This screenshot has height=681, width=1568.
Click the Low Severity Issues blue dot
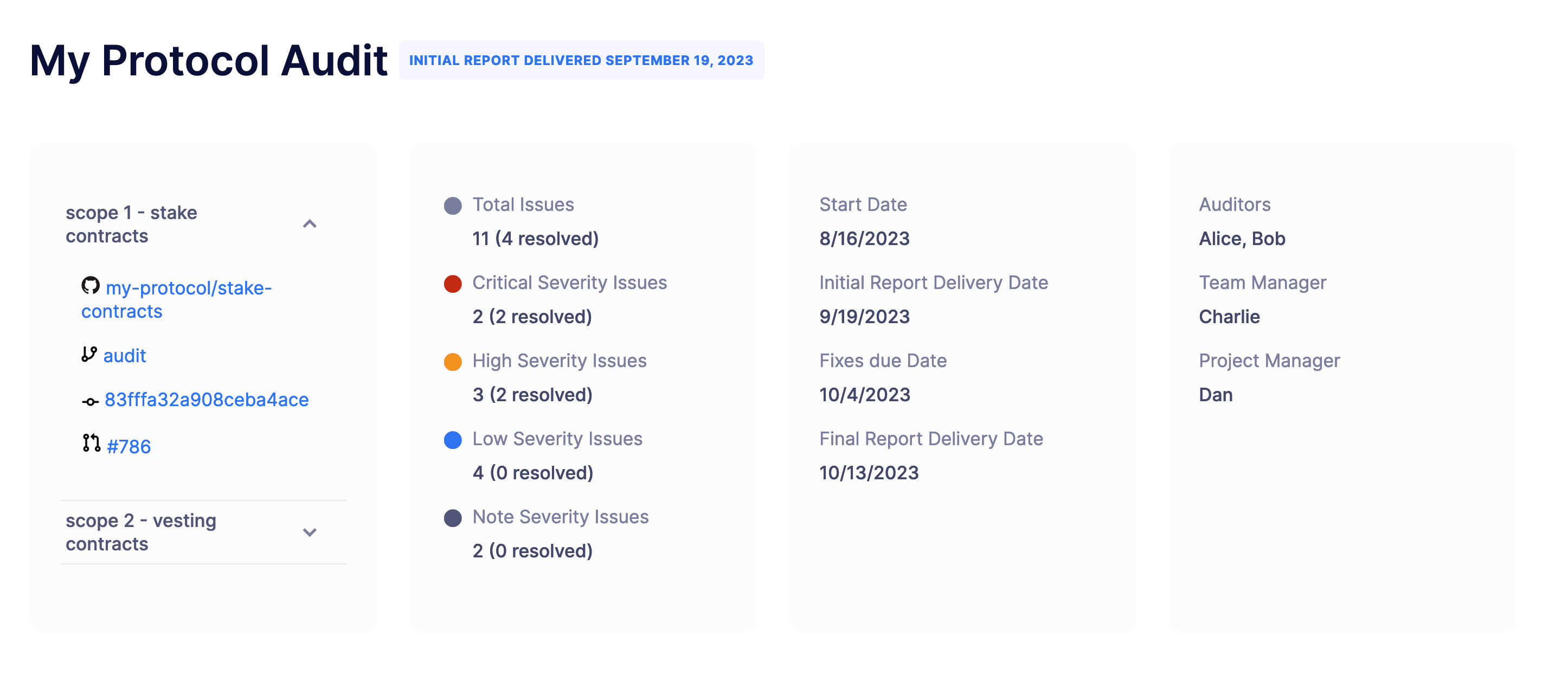[x=453, y=439]
